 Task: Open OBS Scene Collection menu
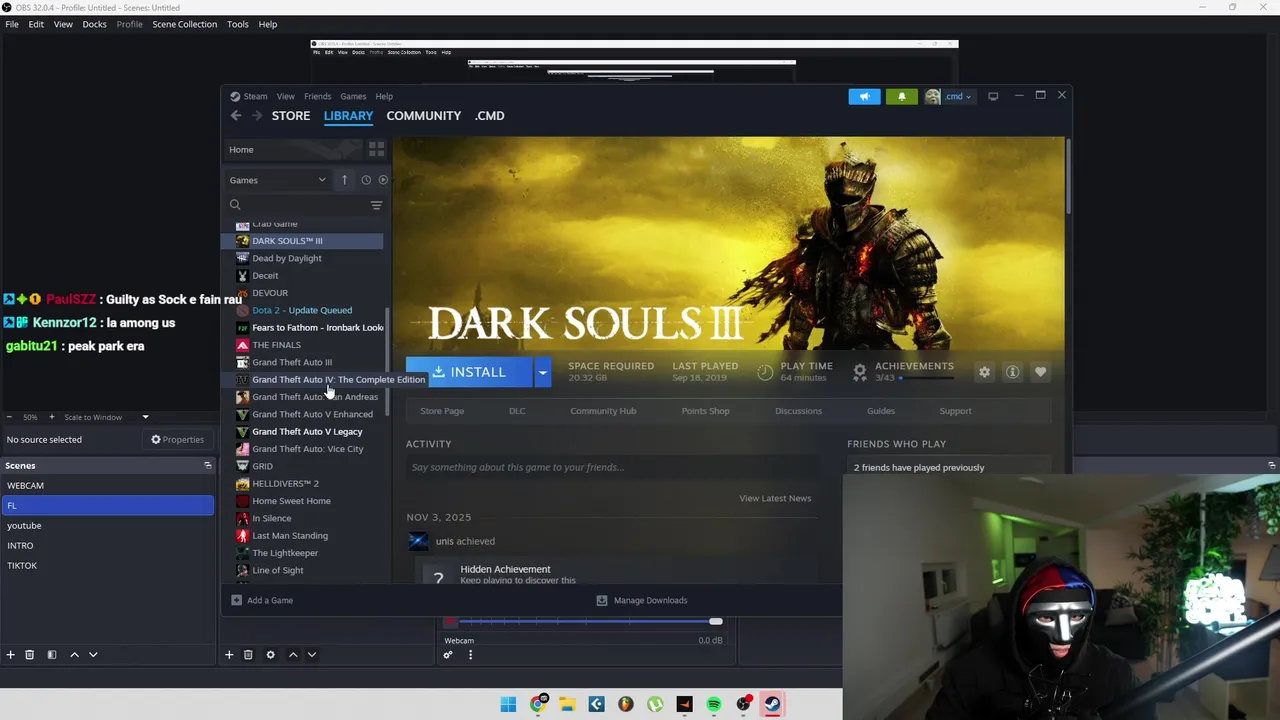click(184, 24)
